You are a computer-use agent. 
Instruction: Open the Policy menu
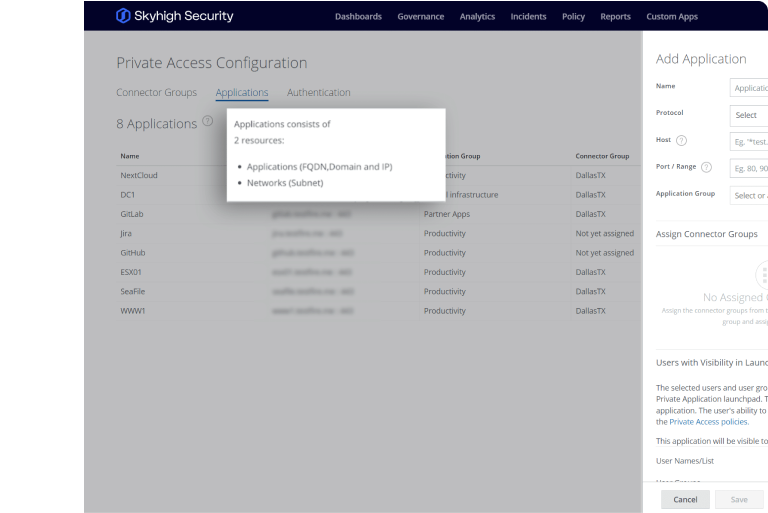click(x=573, y=17)
